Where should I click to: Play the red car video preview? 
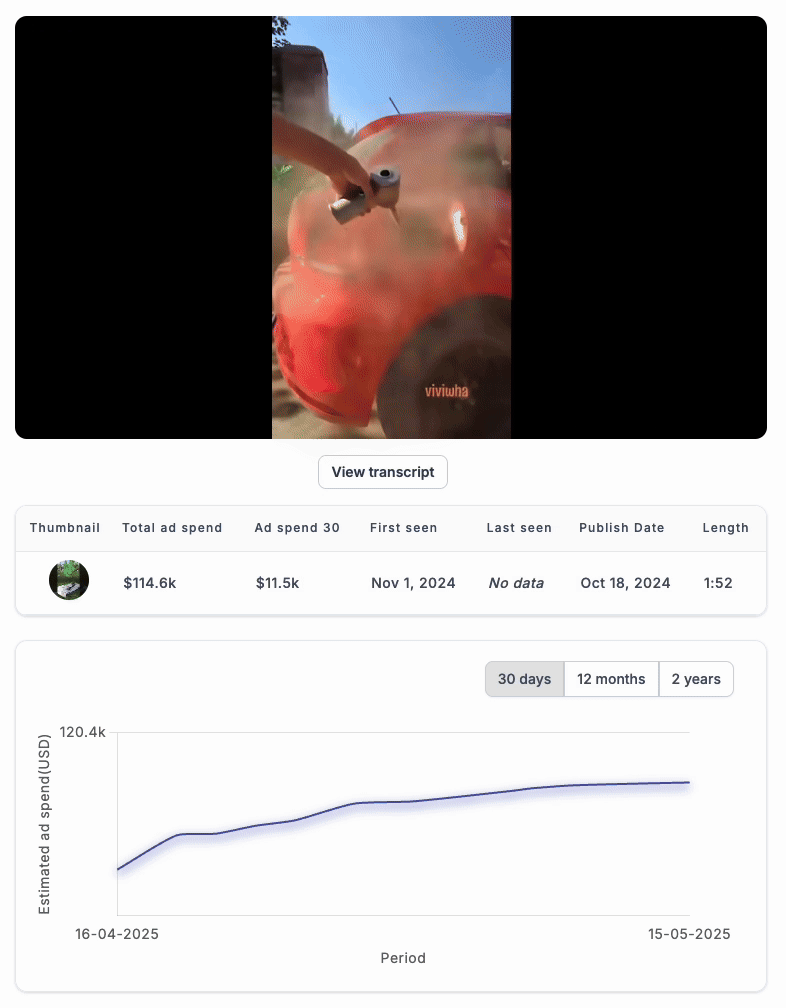point(391,228)
